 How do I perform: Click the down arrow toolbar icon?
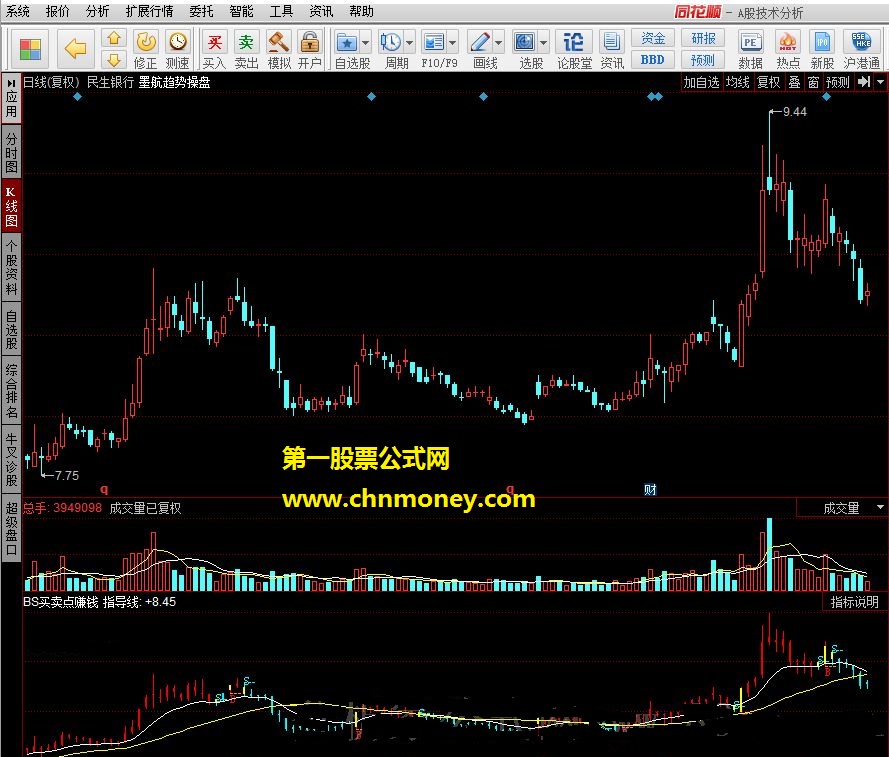[x=114, y=60]
